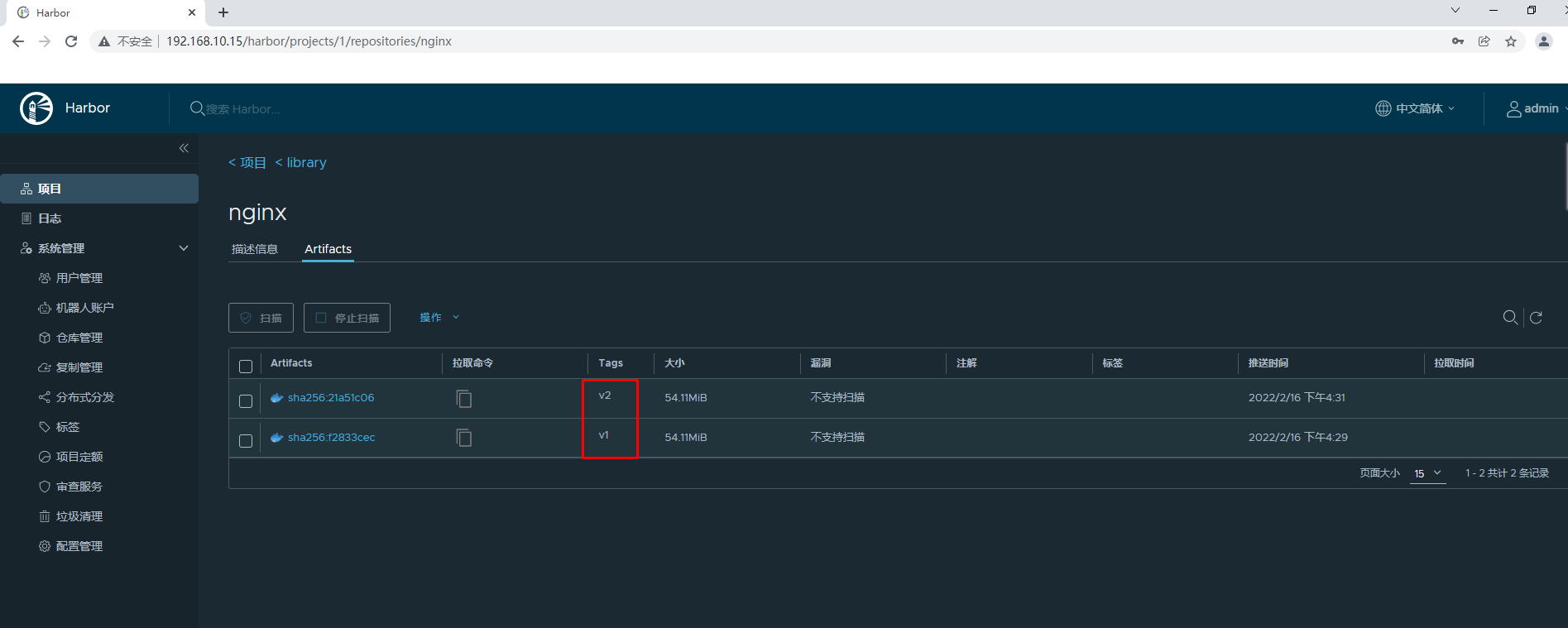
Task: Copy pull command for sha256:21a51c06
Action: [464, 399]
